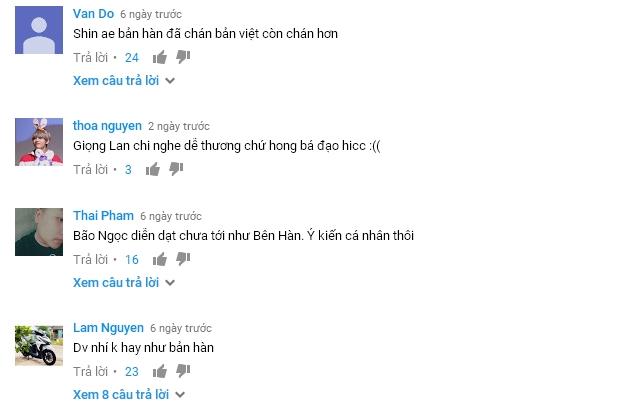
Task: Click thoa nguyen's avatar picture
Action: tap(39, 142)
